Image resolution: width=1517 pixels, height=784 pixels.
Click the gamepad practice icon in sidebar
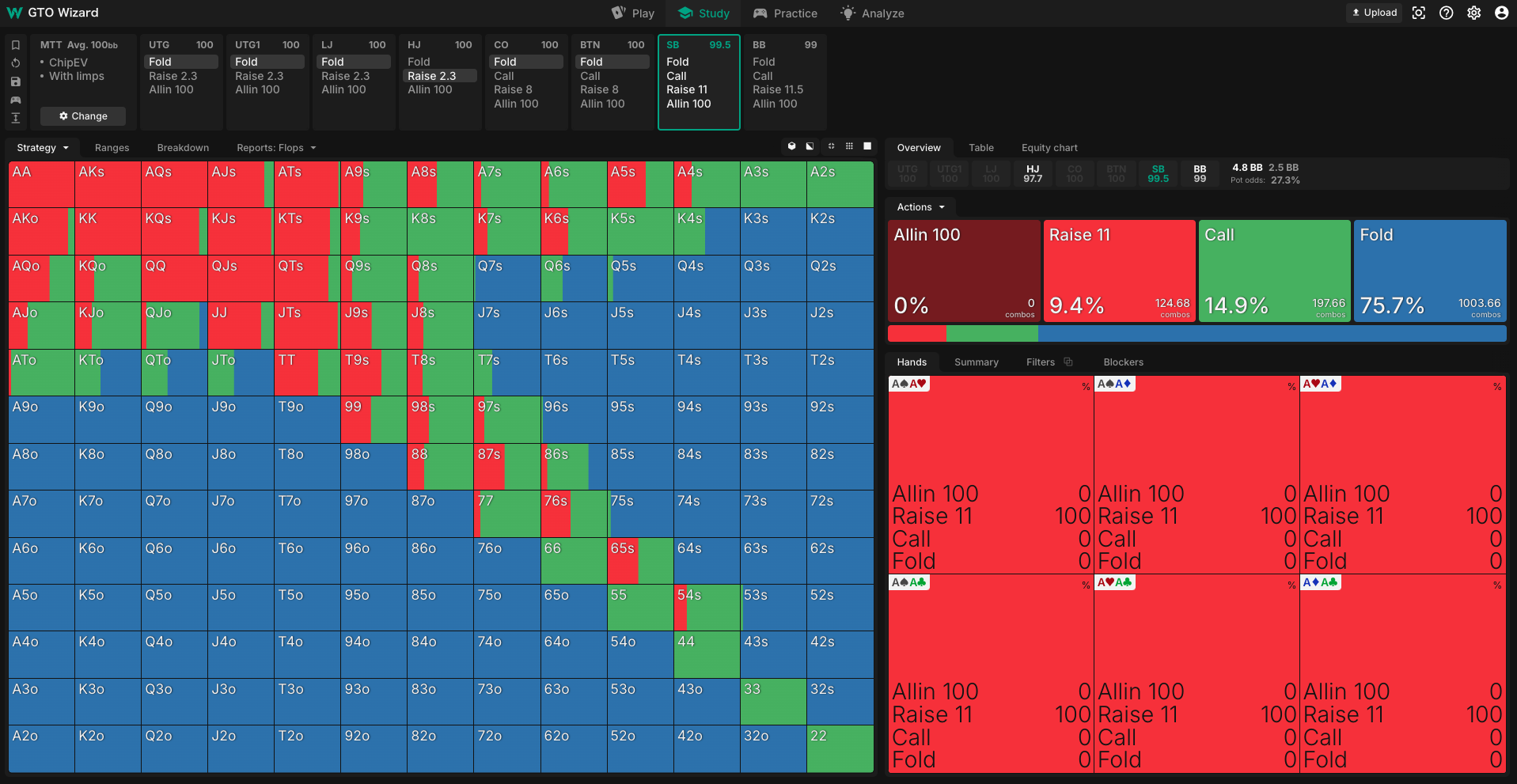pyautogui.click(x=15, y=100)
